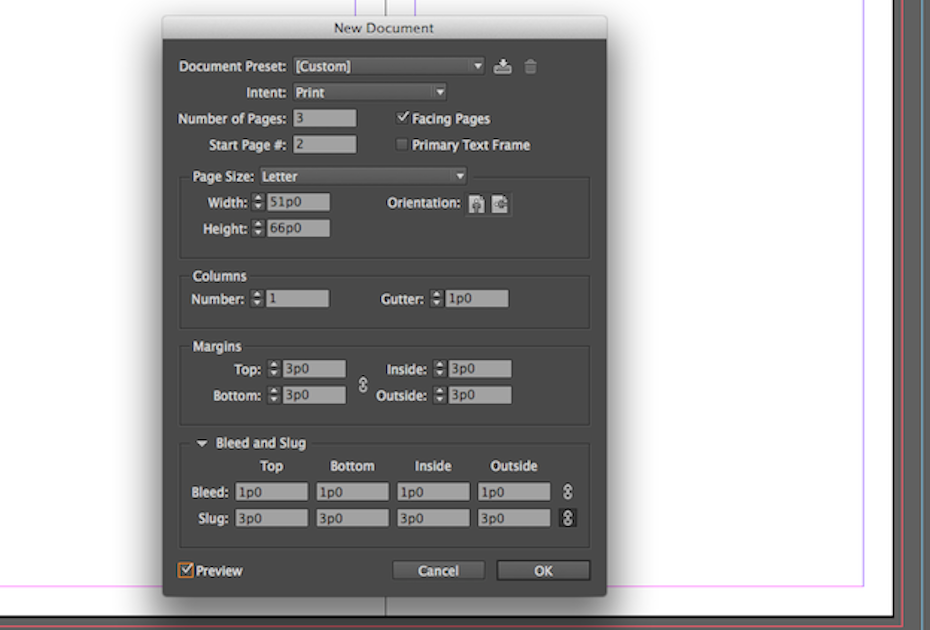The height and width of the screenshot is (630, 930).
Task: Collapse the Bleed and Slug section
Action: [x=202, y=443]
